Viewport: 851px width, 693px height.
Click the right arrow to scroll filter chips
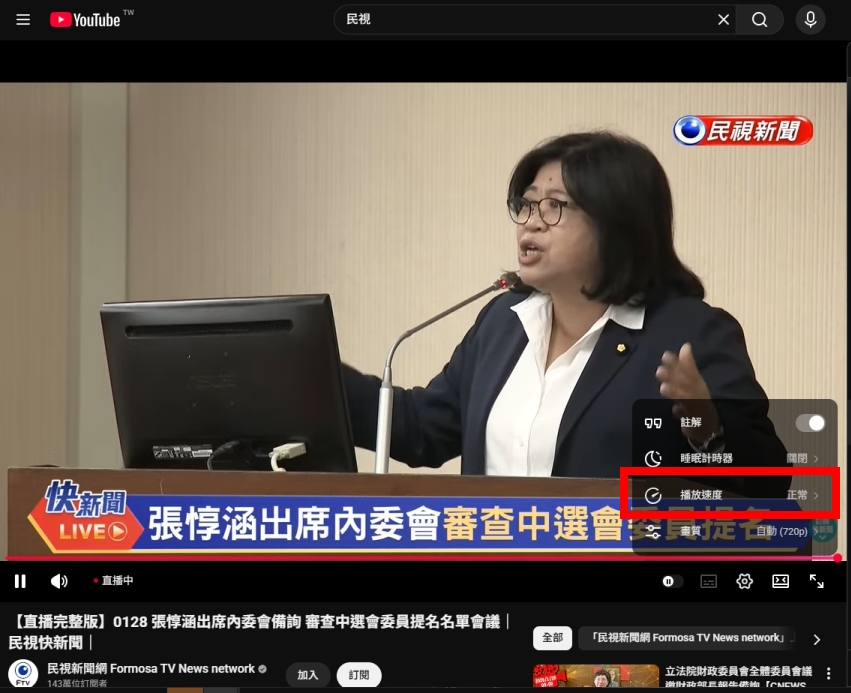coord(816,639)
